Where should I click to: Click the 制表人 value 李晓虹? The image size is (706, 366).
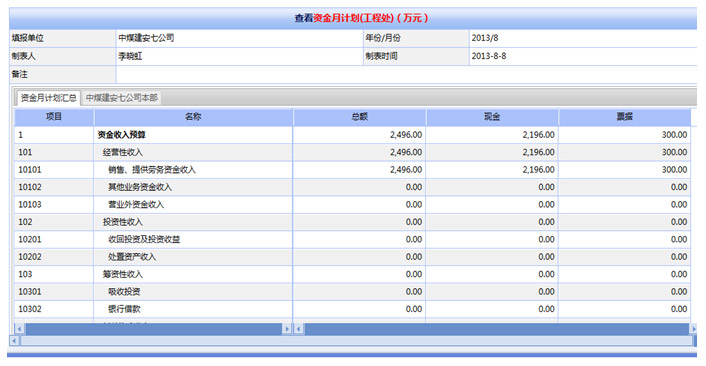pyautogui.click(x=130, y=56)
